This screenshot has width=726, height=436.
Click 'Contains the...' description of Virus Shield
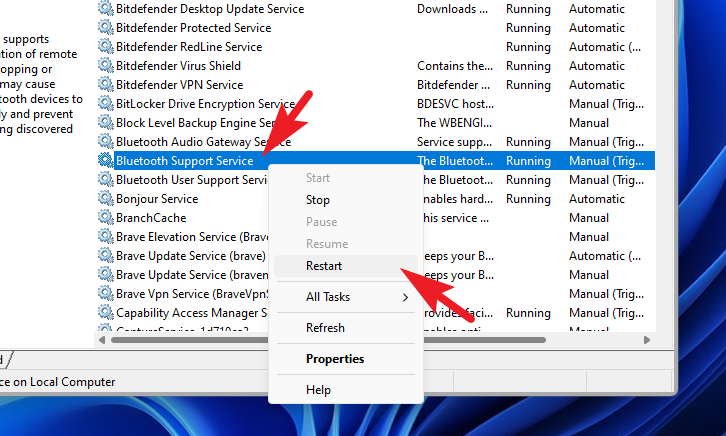point(455,66)
